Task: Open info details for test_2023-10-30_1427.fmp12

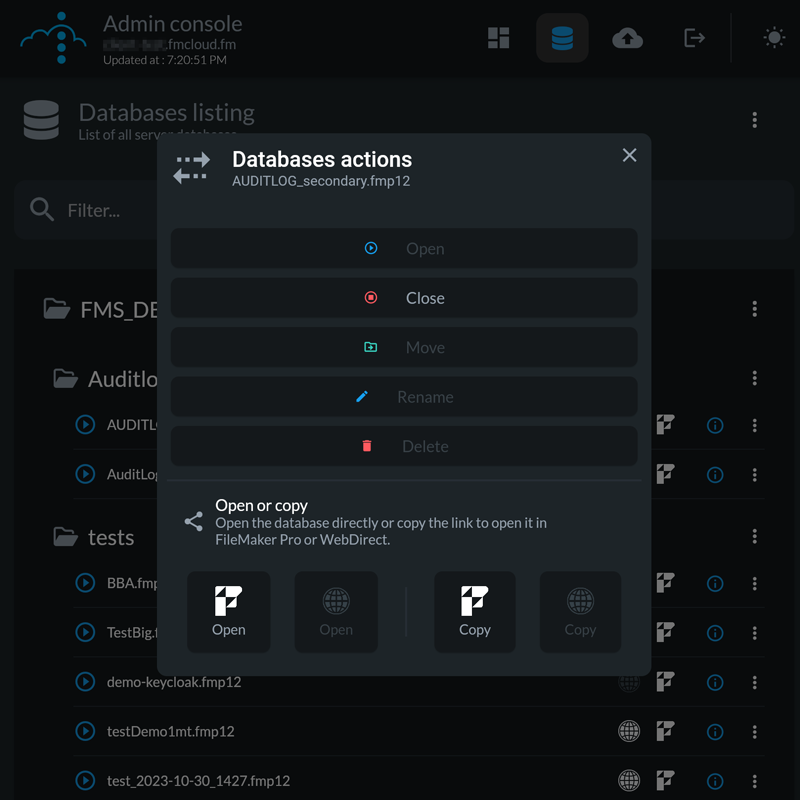Action: tap(715, 781)
